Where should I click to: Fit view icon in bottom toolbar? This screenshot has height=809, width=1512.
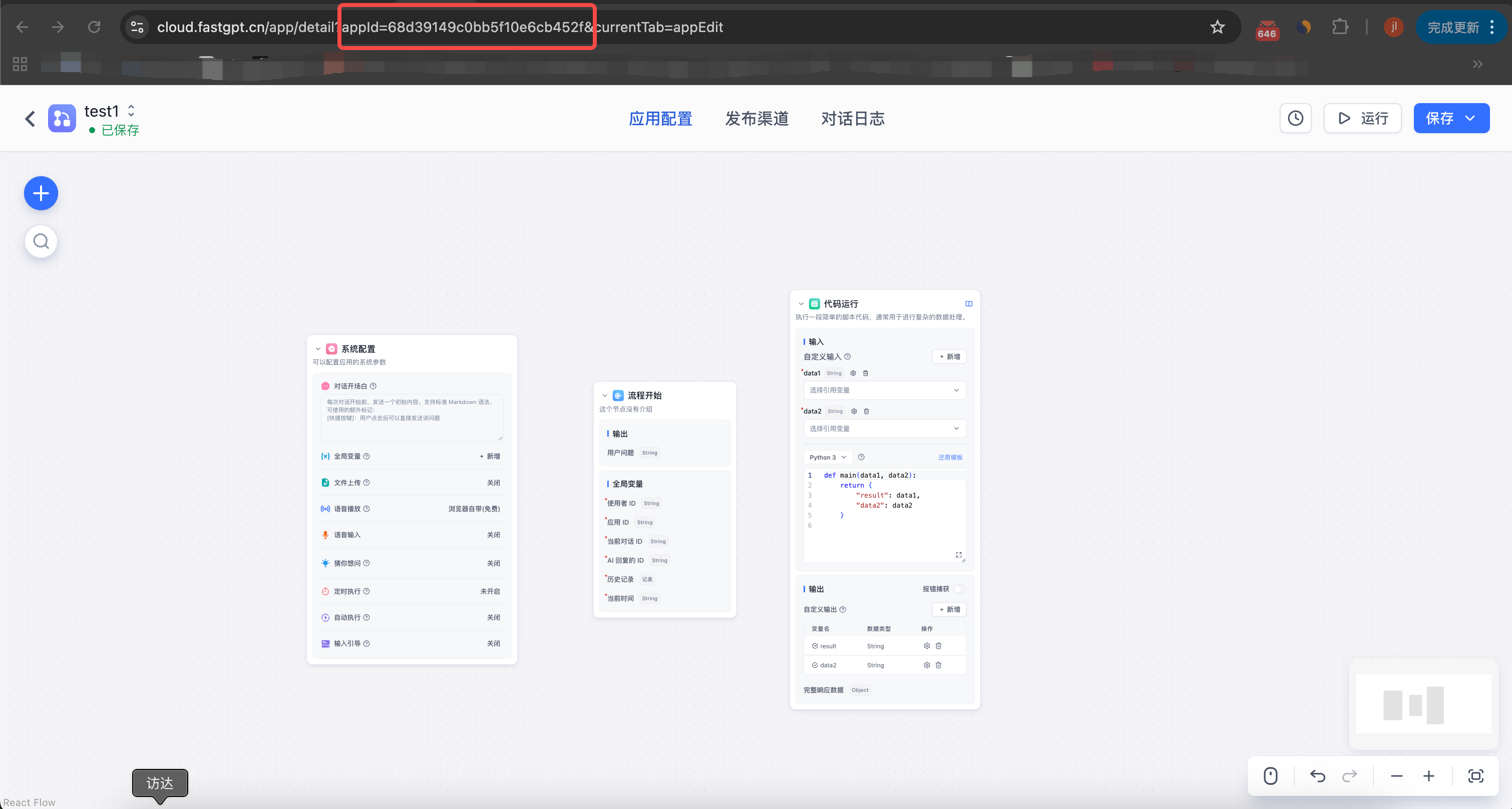point(1475,776)
